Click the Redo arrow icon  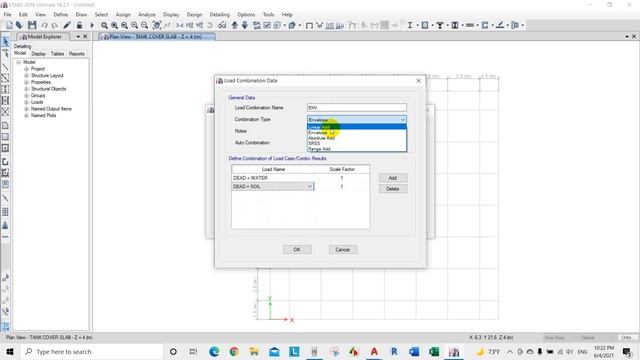[54, 25]
